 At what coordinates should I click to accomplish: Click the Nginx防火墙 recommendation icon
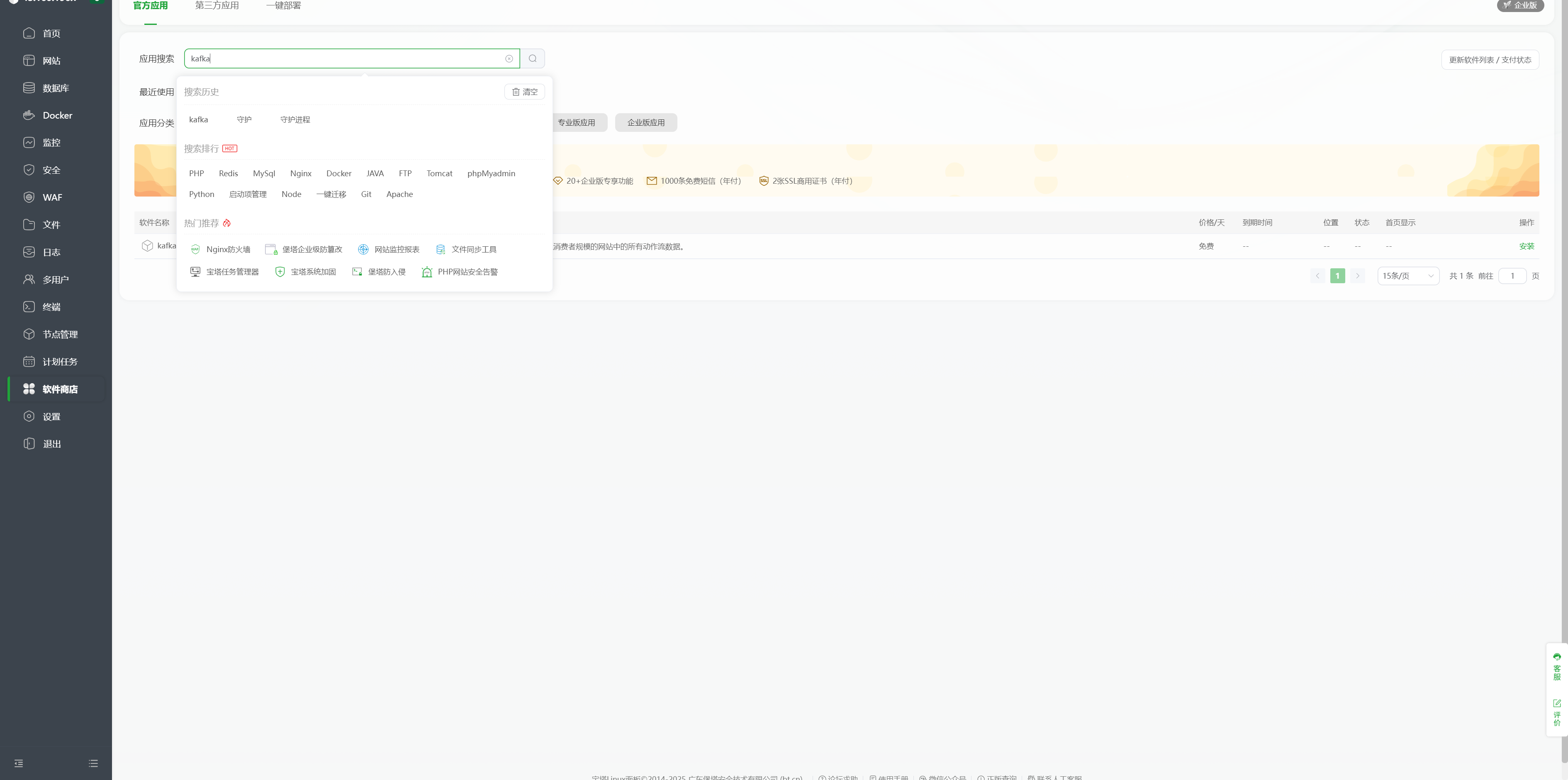195,250
